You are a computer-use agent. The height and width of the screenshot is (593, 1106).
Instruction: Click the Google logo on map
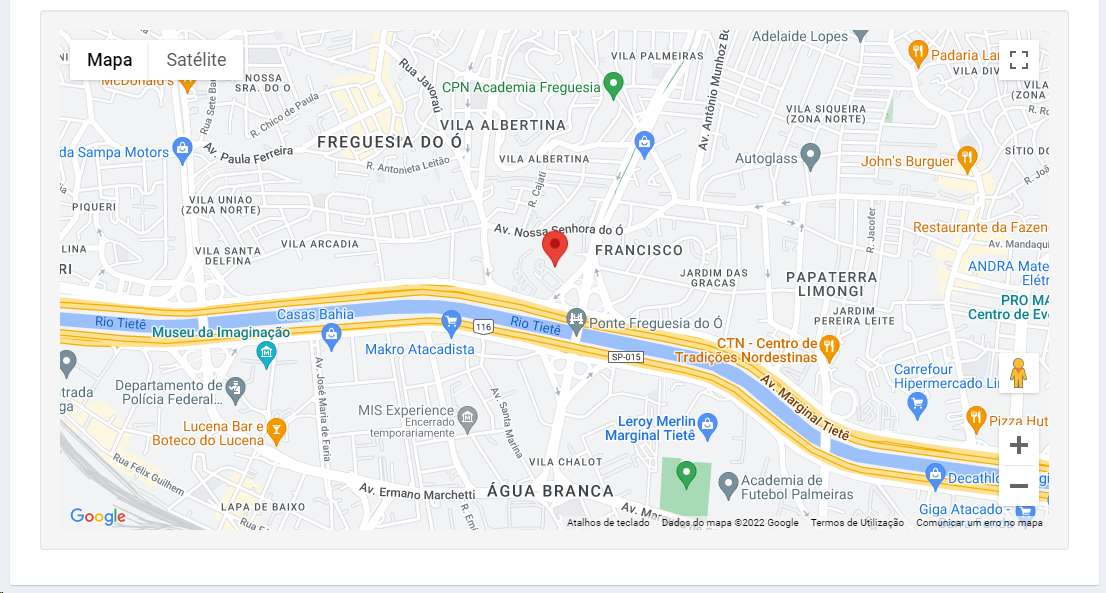(x=98, y=516)
